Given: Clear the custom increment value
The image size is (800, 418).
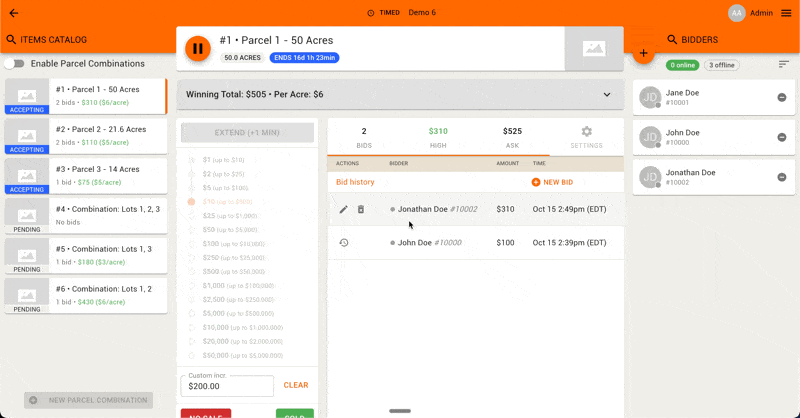Looking at the screenshot, I should pos(295,385).
